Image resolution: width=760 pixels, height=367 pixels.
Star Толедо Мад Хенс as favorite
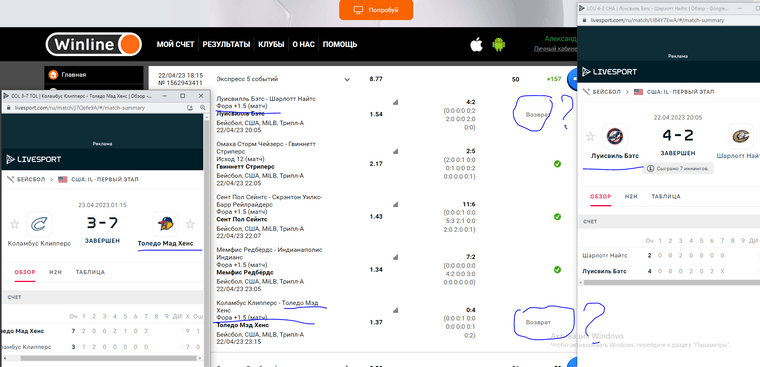[x=190, y=223]
